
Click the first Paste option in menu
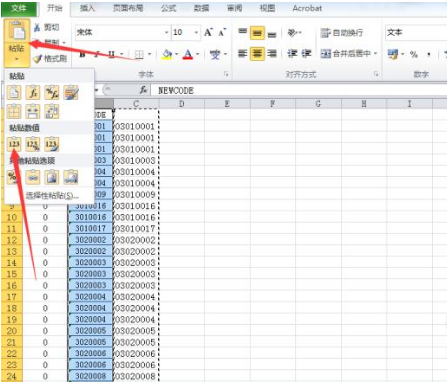[14, 93]
